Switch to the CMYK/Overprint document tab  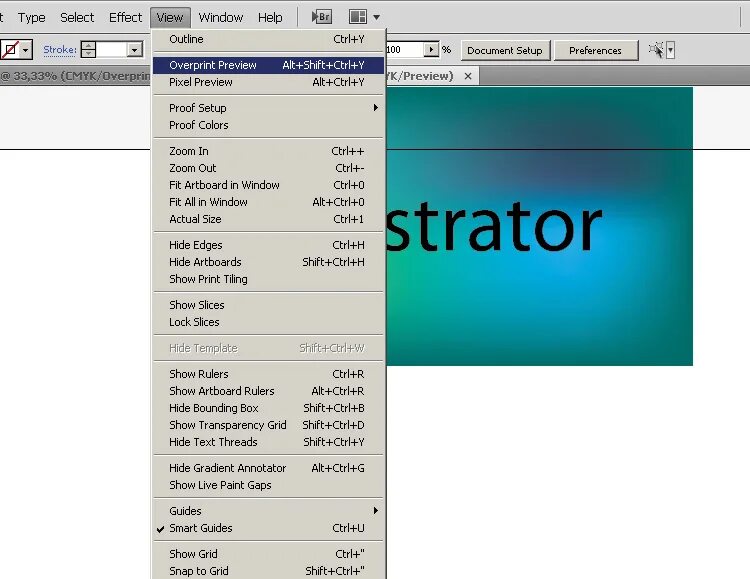[75, 76]
